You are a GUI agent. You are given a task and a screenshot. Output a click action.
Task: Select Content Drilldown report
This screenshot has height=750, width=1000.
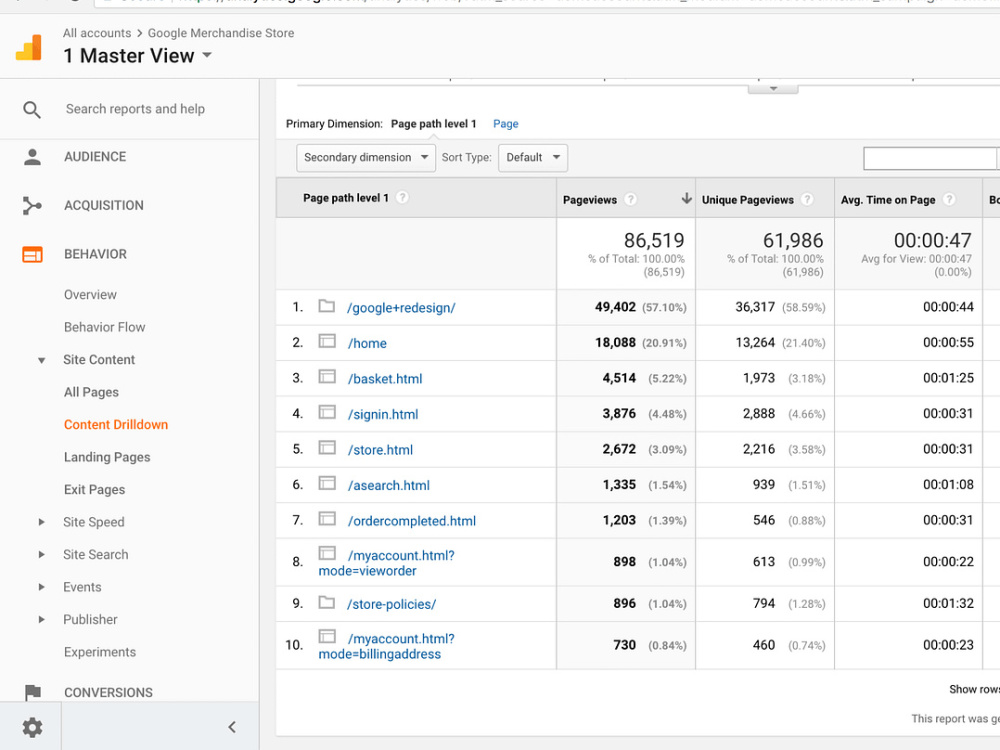[116, 425]
